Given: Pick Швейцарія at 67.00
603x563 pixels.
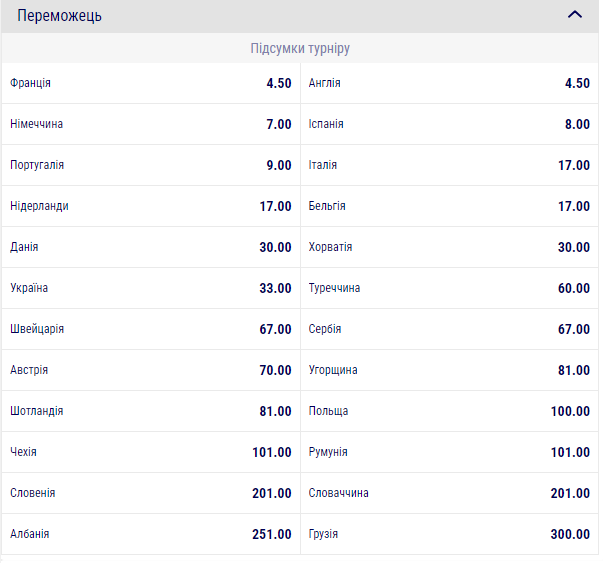Looking at the screenshot, I should (x=151, y=329).
